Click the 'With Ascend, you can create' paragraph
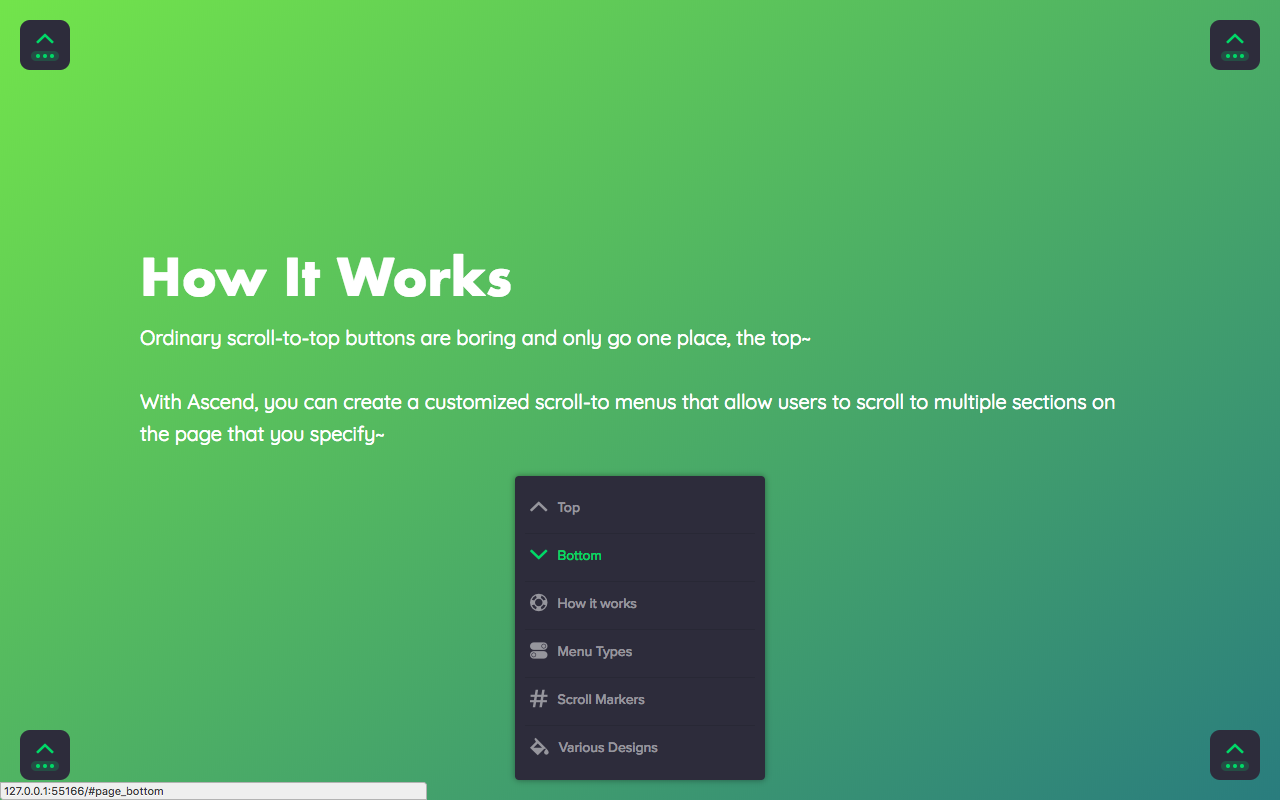This screenshot has width=1280, height=800. (x=628, y=418)
